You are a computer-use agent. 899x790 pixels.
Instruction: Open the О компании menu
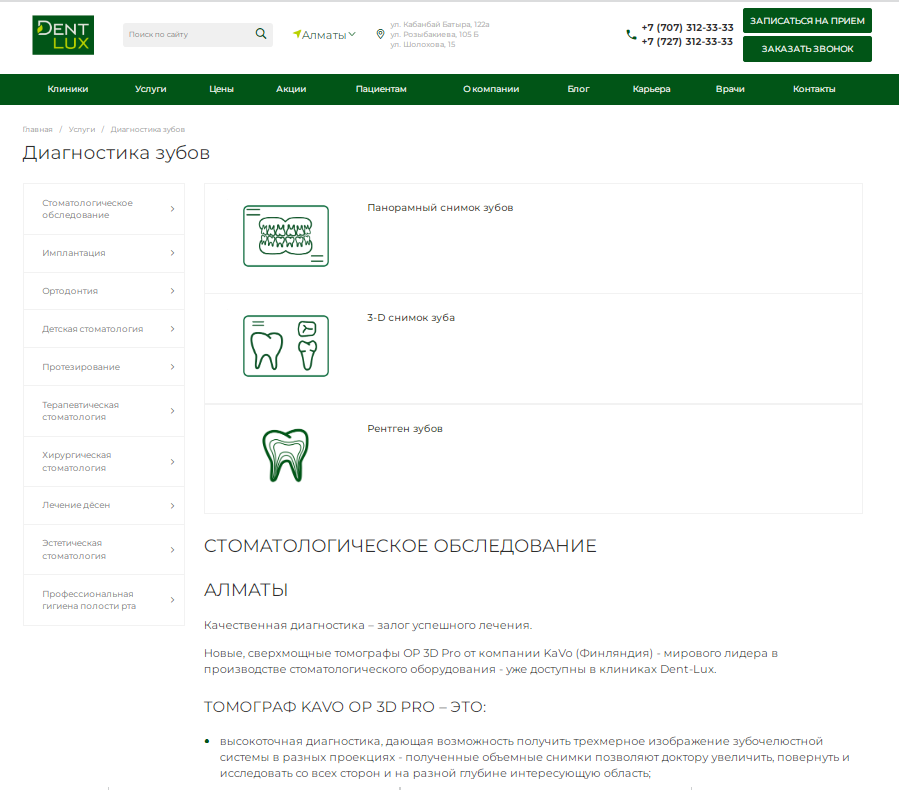(491, 89)
